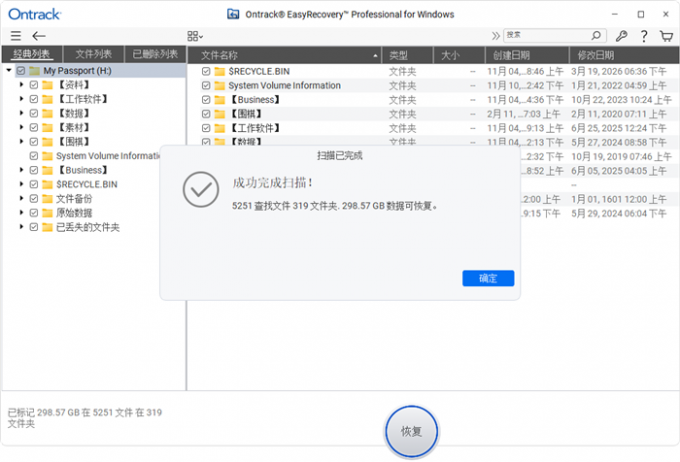680x462 pixels.
Task: Click 【Business】 folder icon in file list
Action: pyautogui.click(x=220, y=100)
